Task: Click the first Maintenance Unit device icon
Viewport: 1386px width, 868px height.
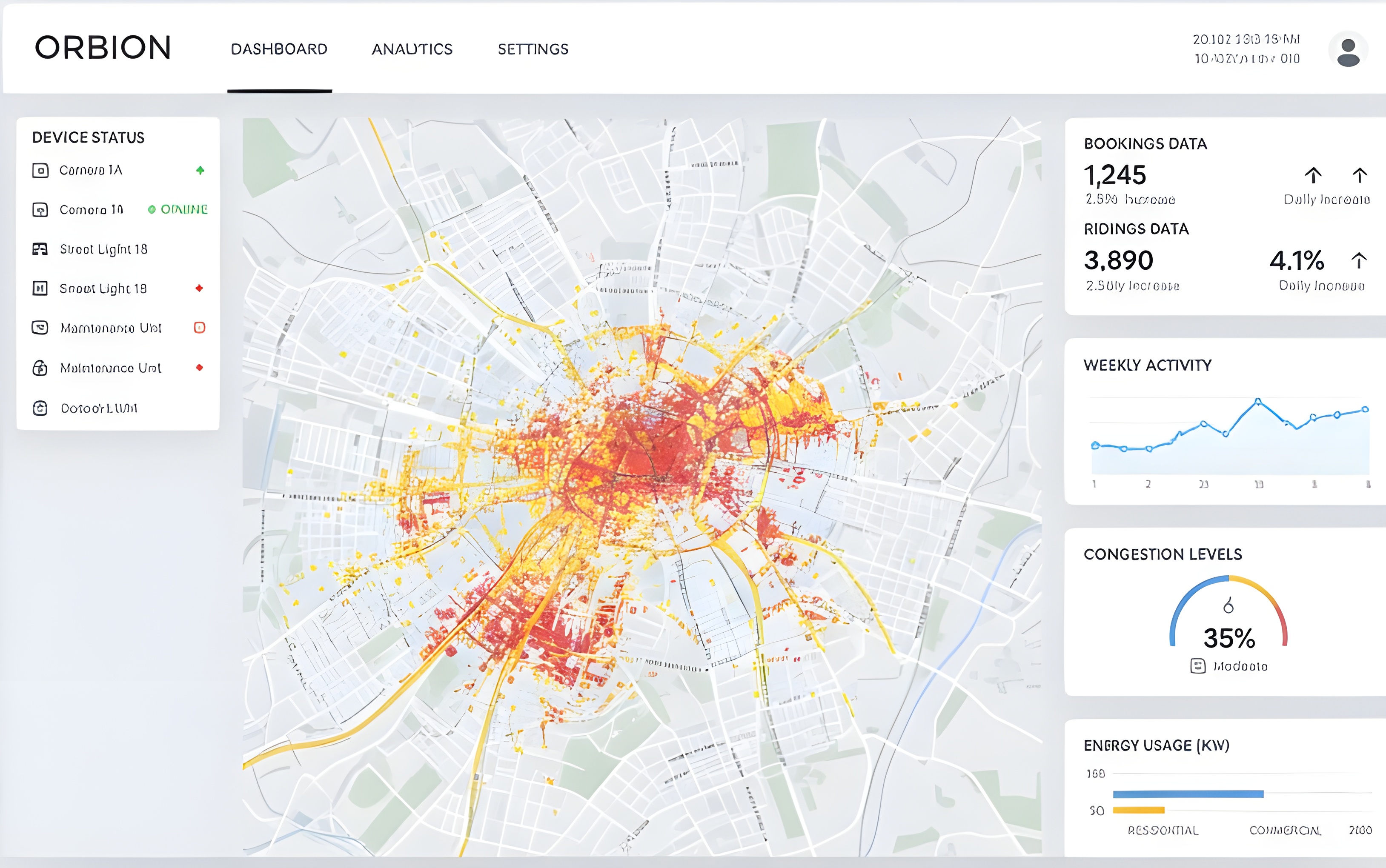Action: (x=40, y=328)
